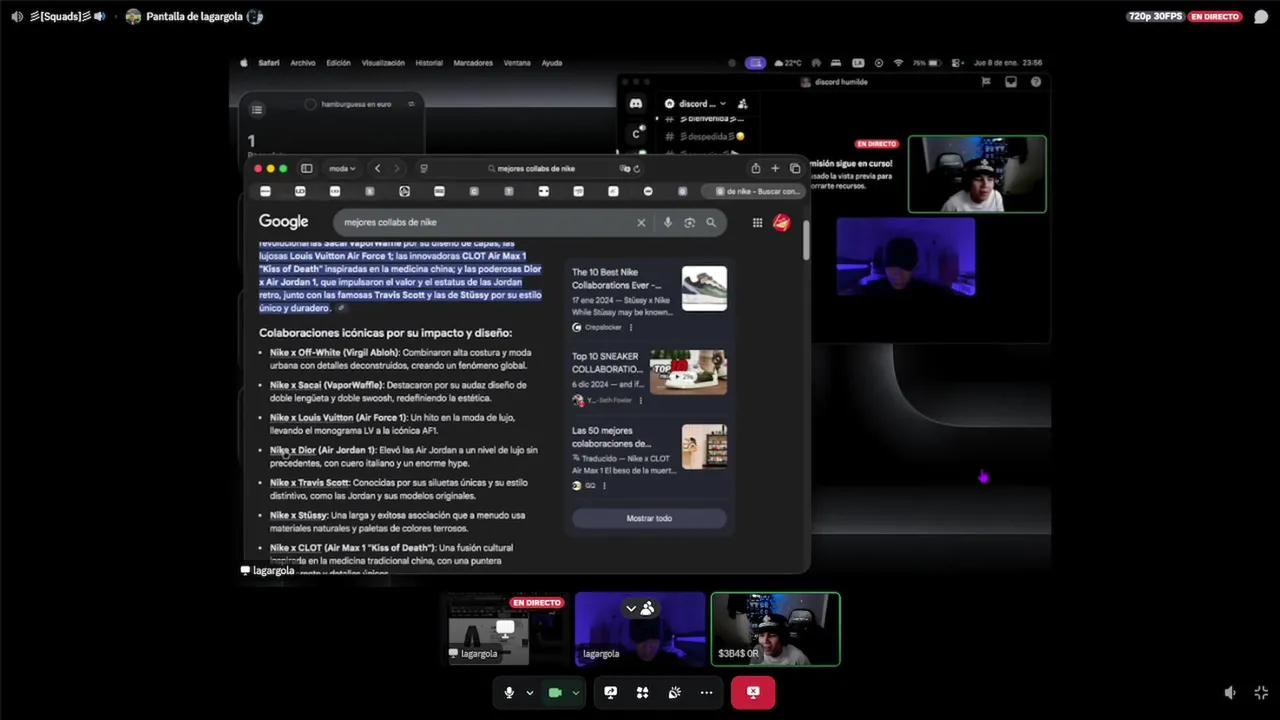The height and width of the screenshot is (720, 1280).
Task: Click Safari's address bar showing mejores collabs de nike
Action: pos(536,168)
